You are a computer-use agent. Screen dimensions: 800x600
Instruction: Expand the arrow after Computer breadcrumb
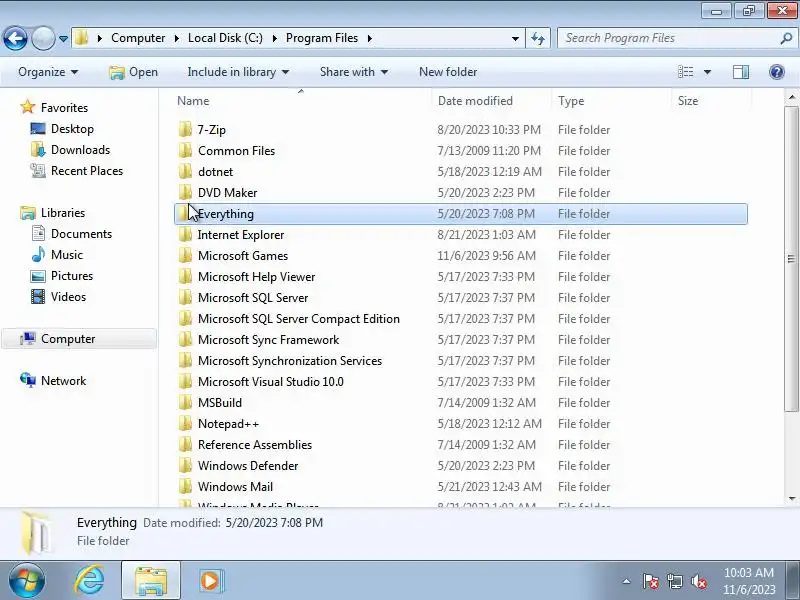(x=177, y=38)
